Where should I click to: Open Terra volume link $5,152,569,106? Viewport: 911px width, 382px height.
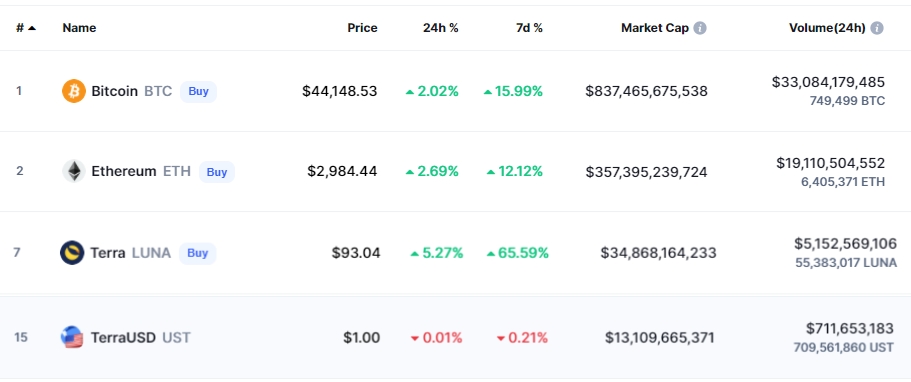(845, 243)
